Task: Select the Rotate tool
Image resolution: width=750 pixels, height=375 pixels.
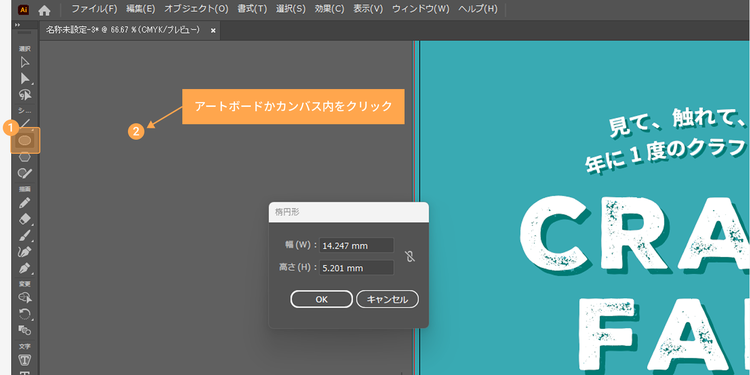Action: tap(25, 314)
